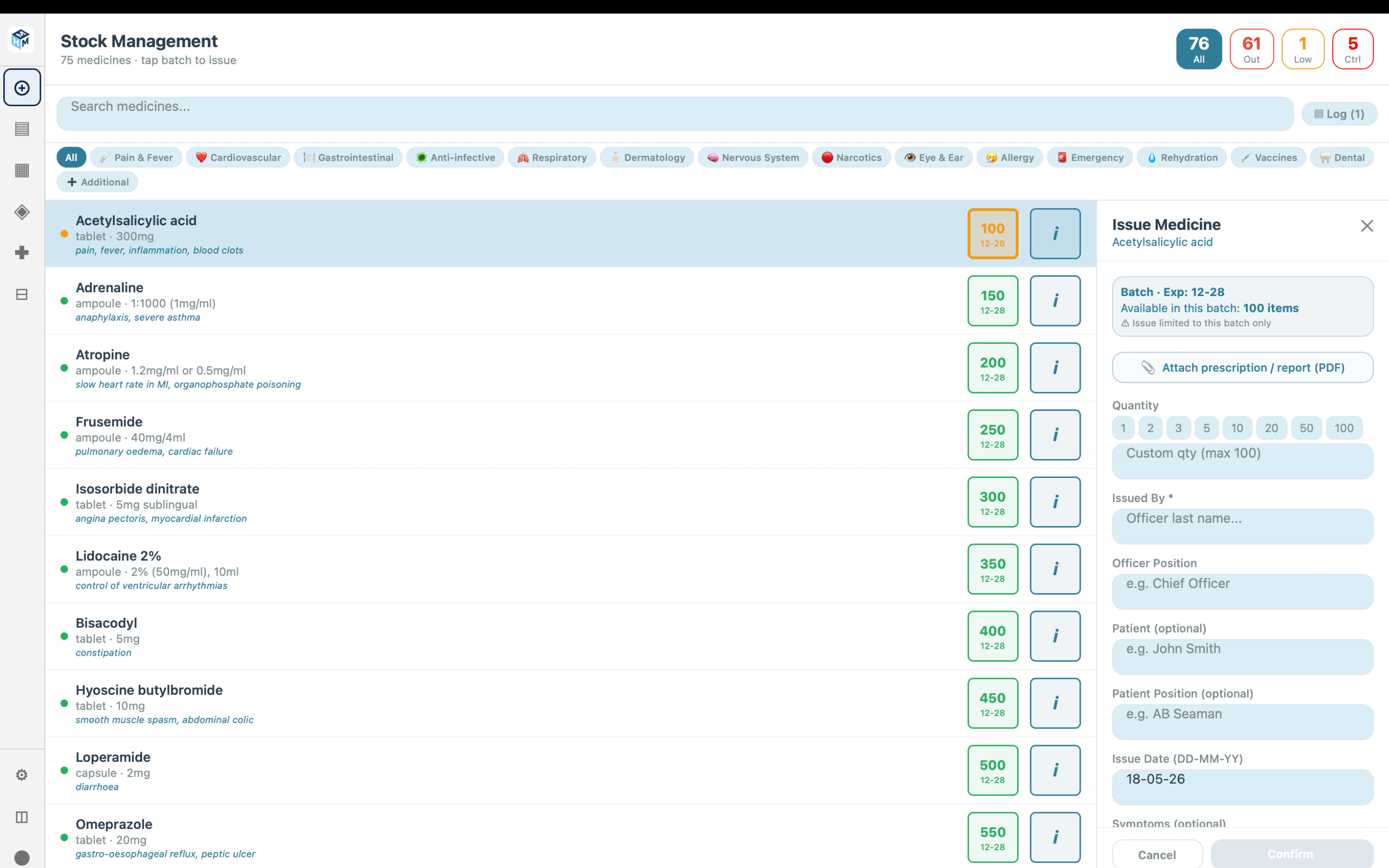The width and height of the screenshot is (1389, 868).
Task: Open info for Atropine
Action: (1055, 368)
